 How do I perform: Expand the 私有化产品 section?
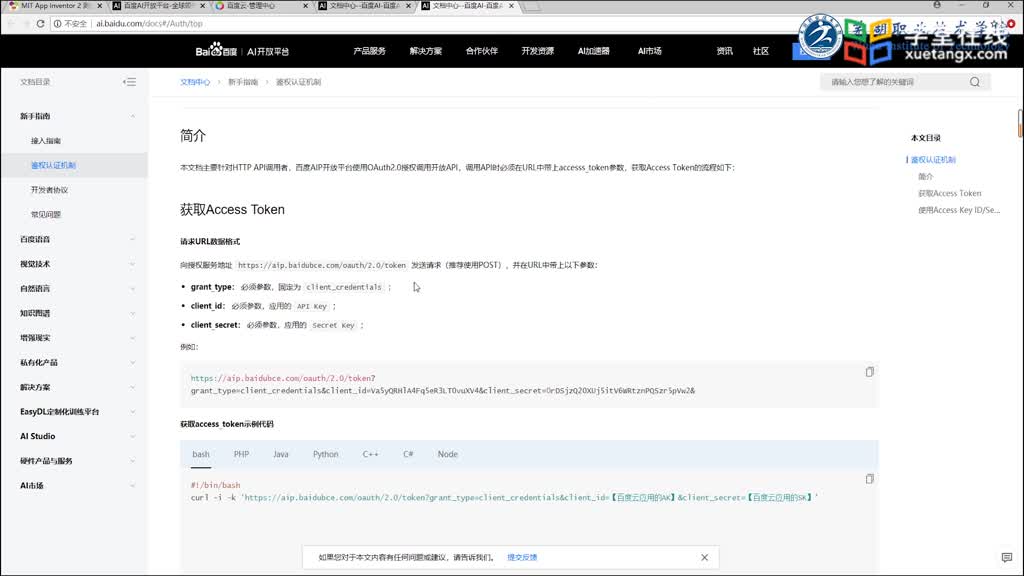pyautogui.click(x=133, y=362)
